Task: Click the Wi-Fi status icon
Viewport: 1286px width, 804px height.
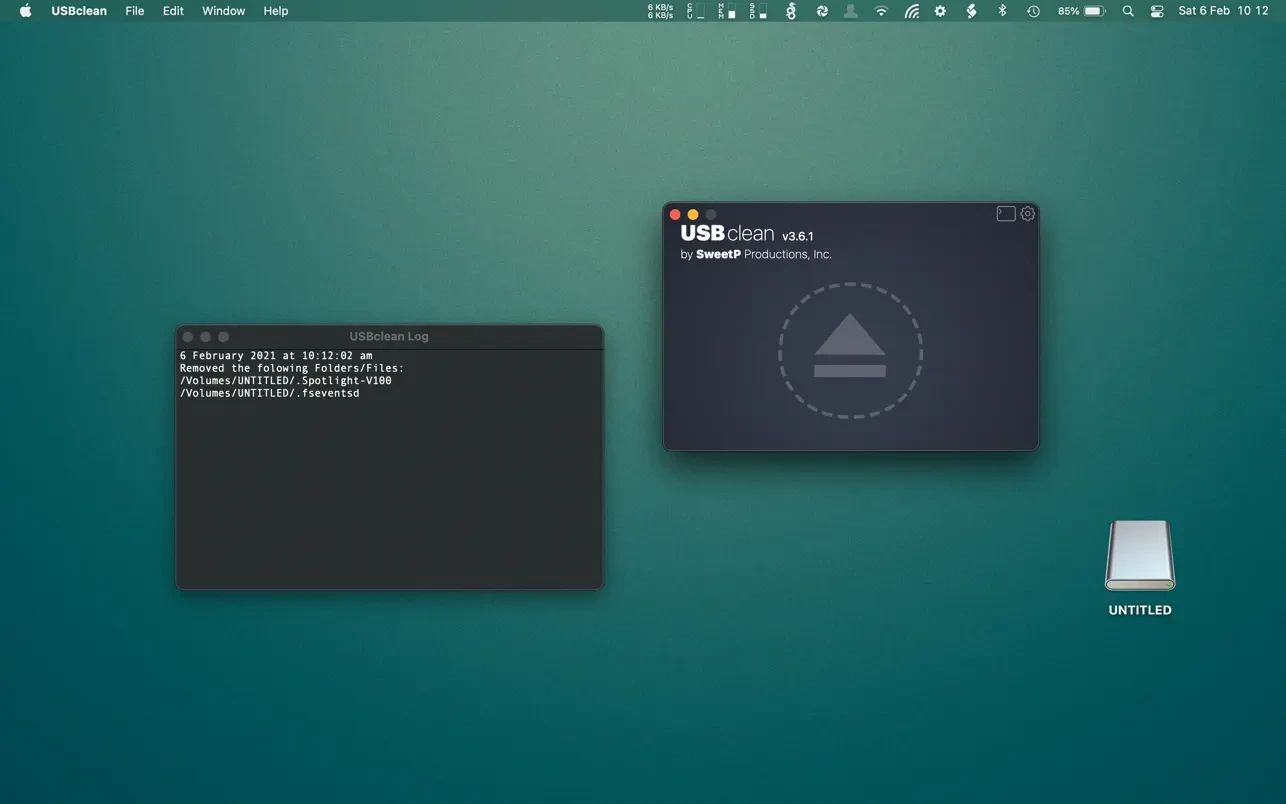Action: pos(881,11)
